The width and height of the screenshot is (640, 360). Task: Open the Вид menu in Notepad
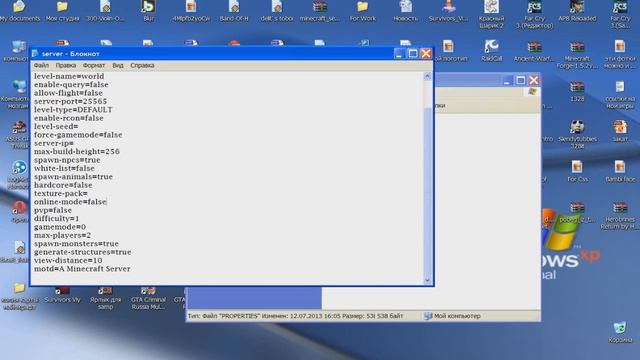click(118, 65)
